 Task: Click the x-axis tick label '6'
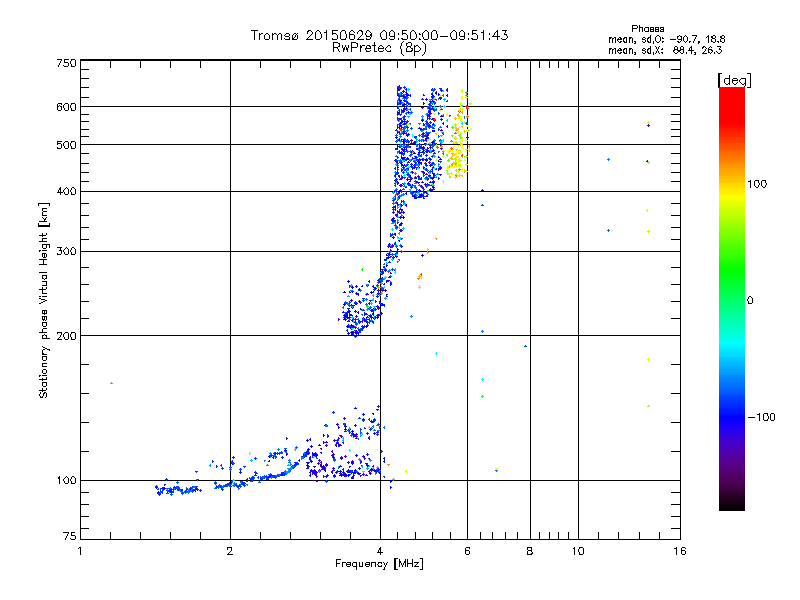click(467, 551)
